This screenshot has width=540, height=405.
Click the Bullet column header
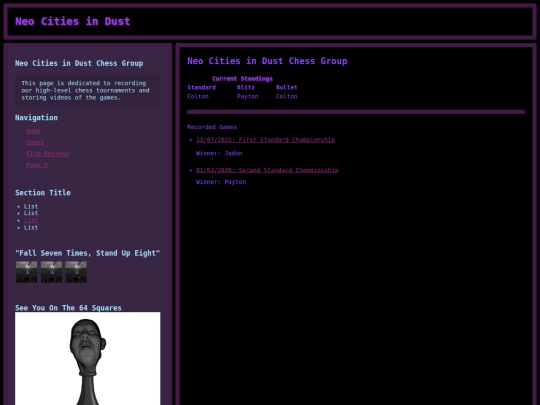pos(287,87)
